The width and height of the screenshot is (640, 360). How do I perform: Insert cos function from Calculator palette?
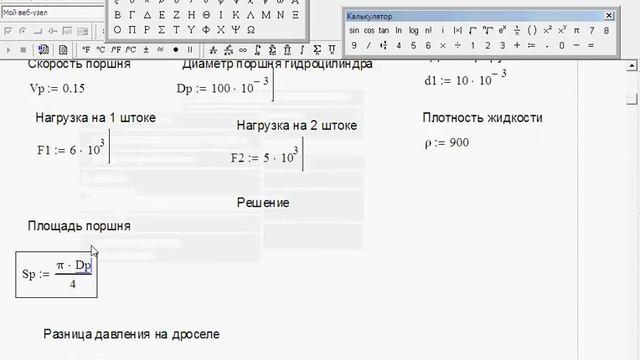click(369, 31)
